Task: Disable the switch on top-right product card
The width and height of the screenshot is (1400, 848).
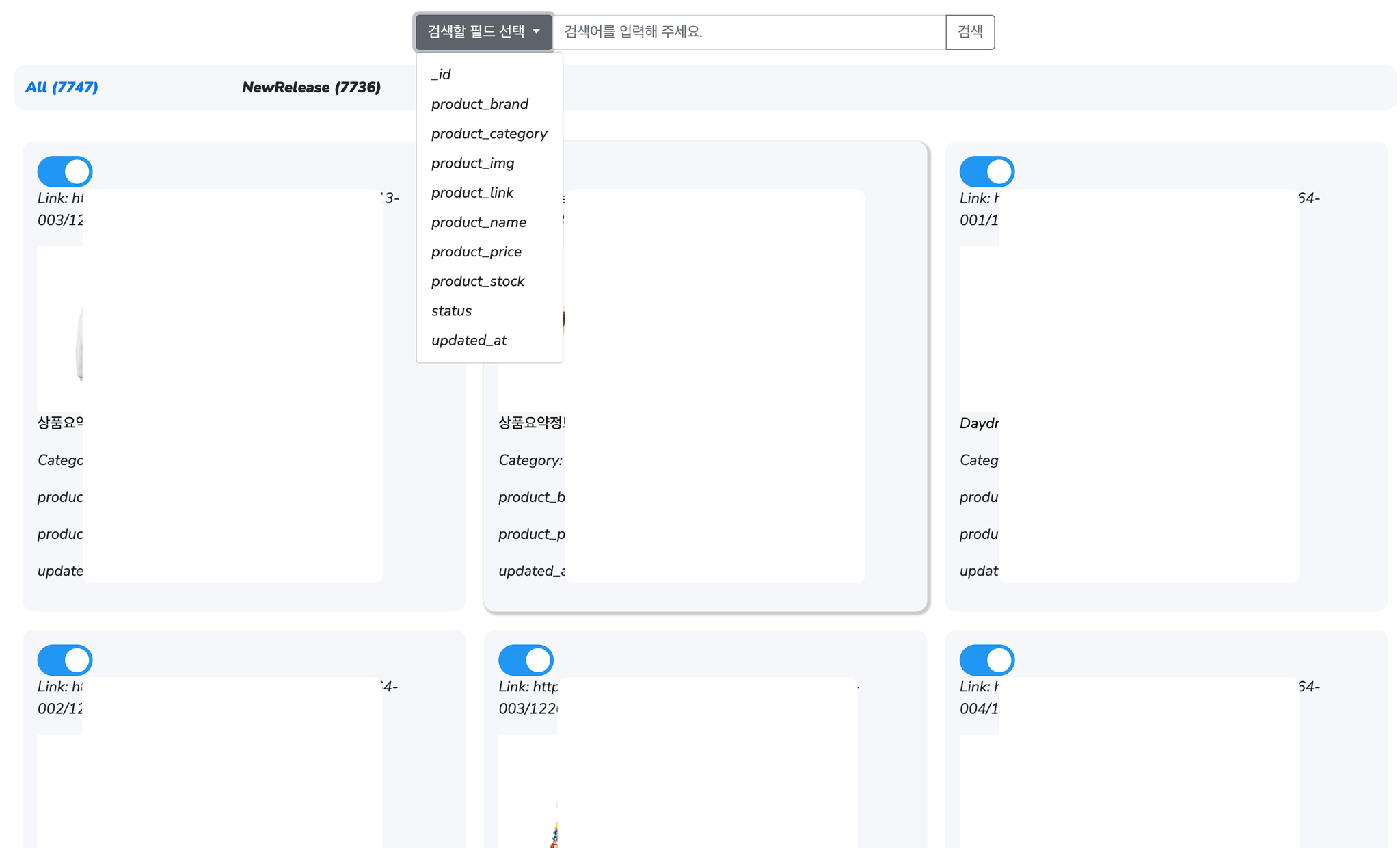Action: 986,172
